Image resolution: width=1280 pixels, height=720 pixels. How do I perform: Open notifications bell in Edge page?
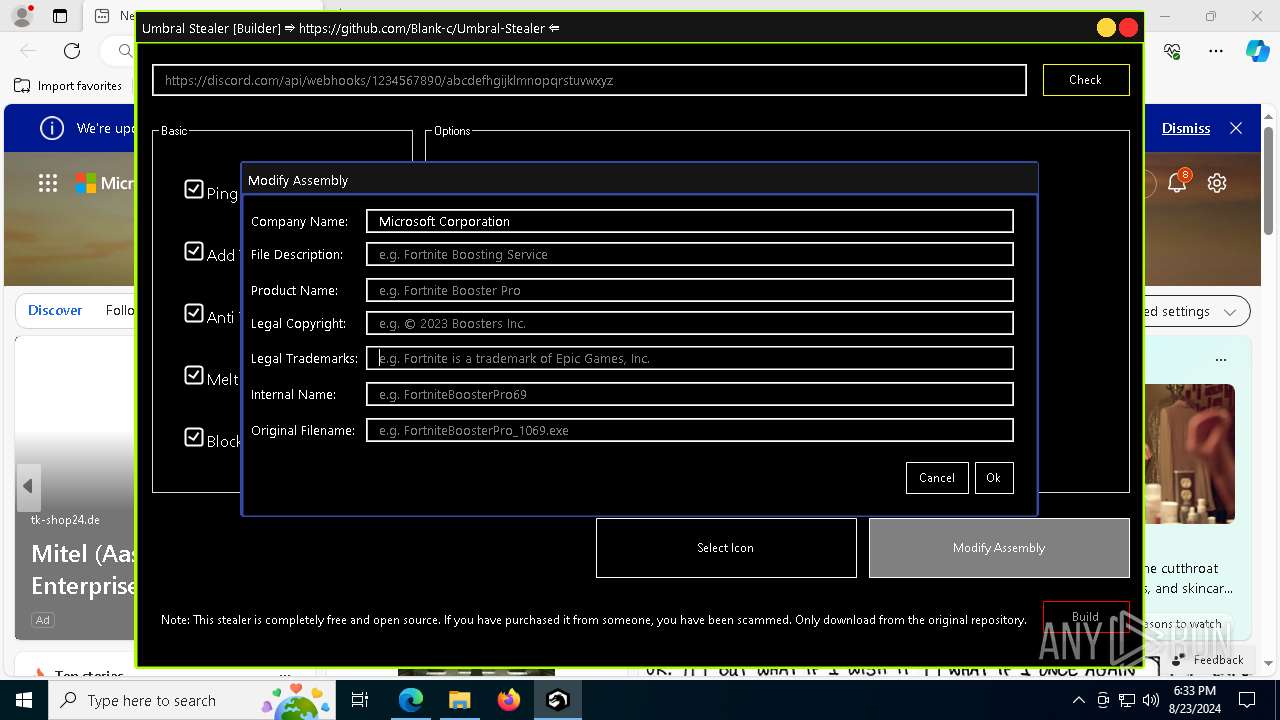(1177, 183)
